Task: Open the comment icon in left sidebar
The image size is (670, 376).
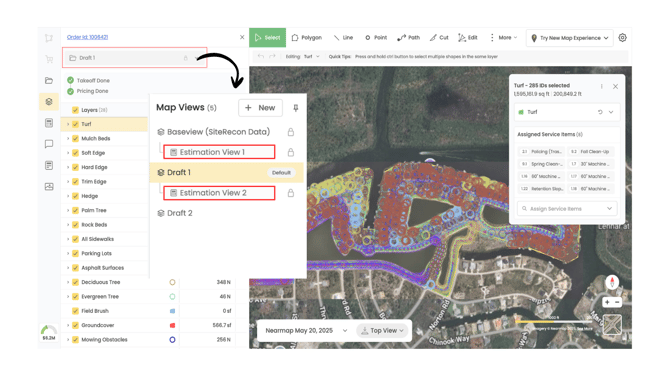Action: [x=49, y=144]
